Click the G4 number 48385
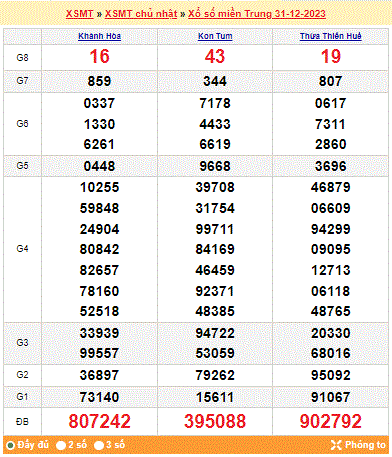This screenshot has width=392, height=457. click(215, 311)
